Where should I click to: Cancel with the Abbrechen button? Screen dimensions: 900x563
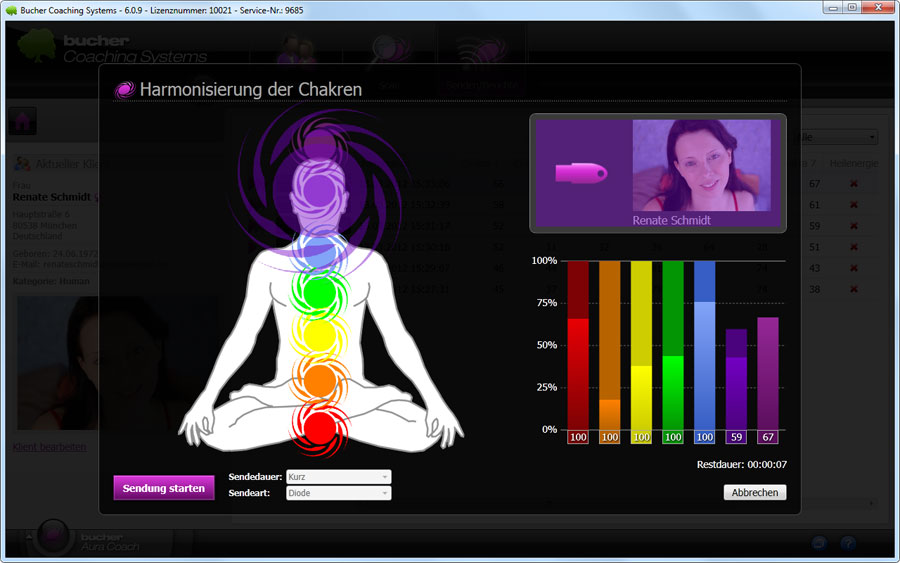tap(755, 492)
